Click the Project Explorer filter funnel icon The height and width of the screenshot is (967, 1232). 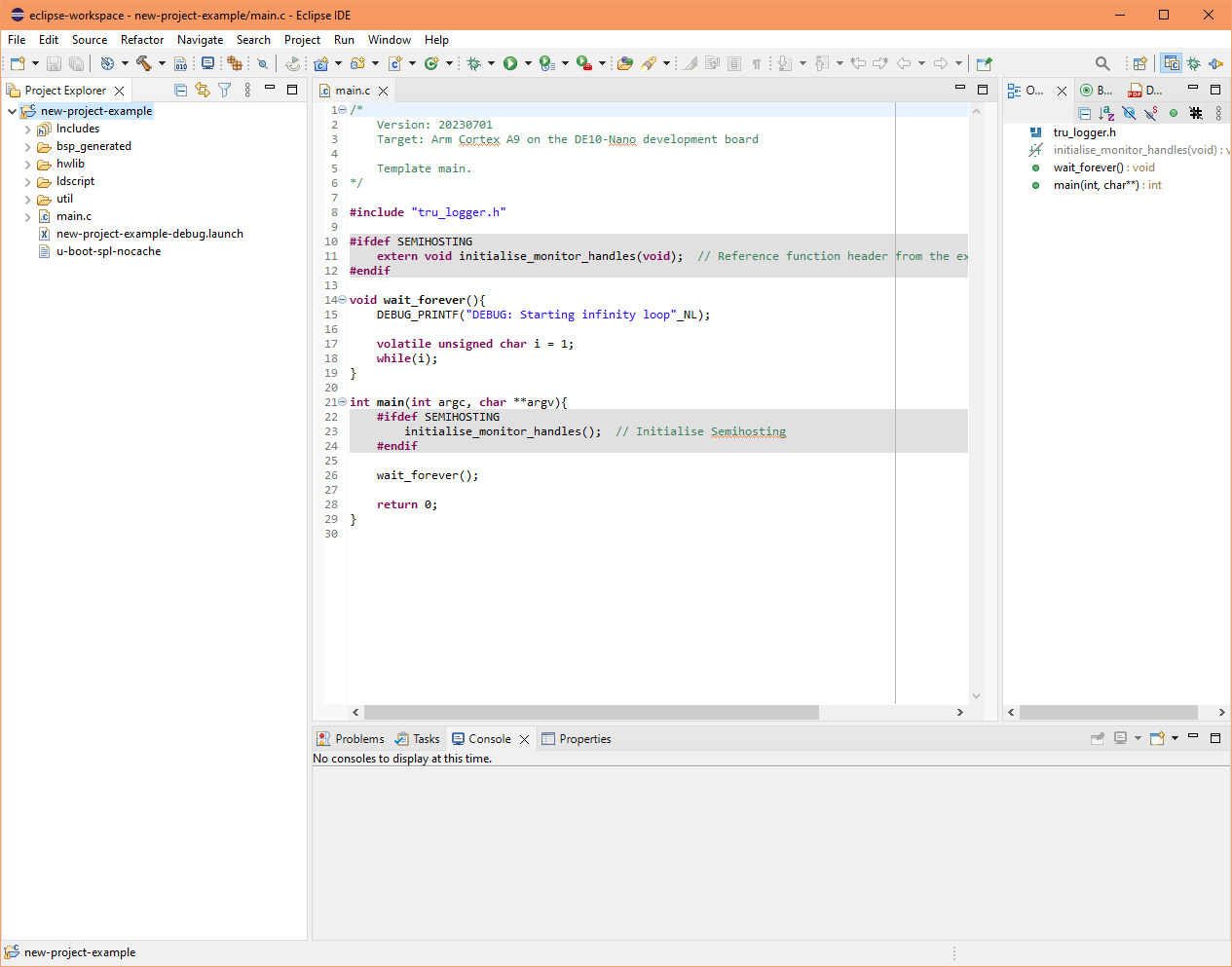pyautogui.click(x=225, y=90)
